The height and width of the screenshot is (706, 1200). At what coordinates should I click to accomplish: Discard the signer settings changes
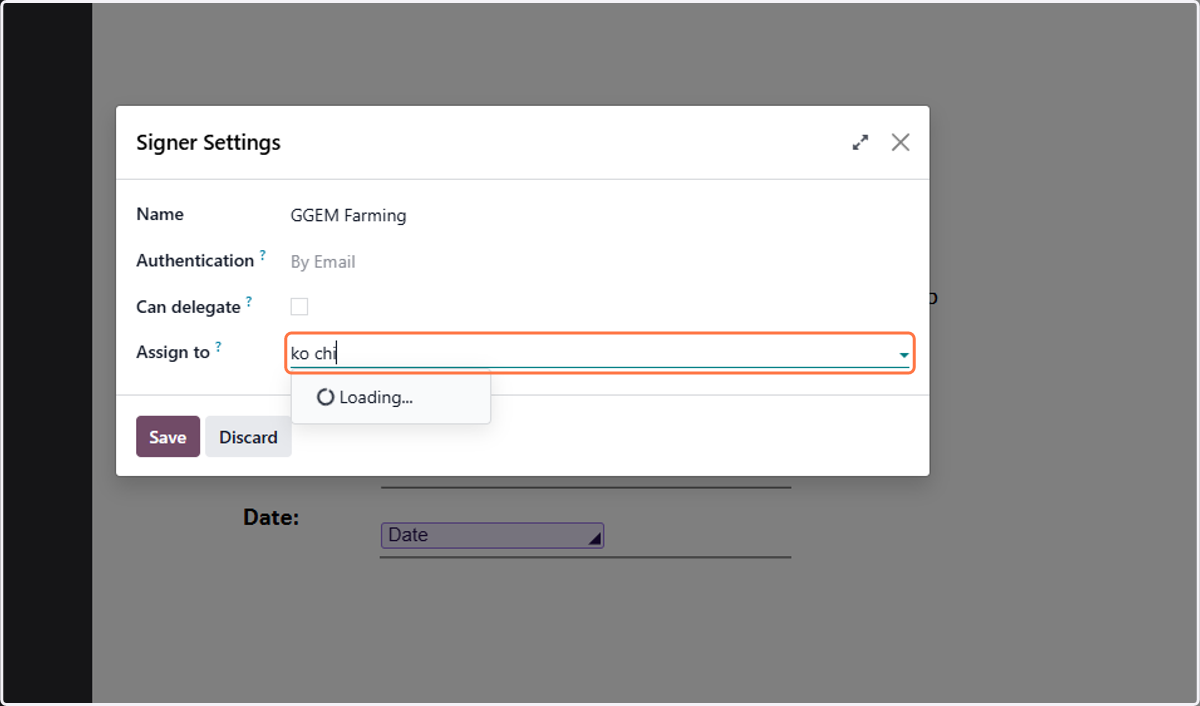click(x=248, y=437)
